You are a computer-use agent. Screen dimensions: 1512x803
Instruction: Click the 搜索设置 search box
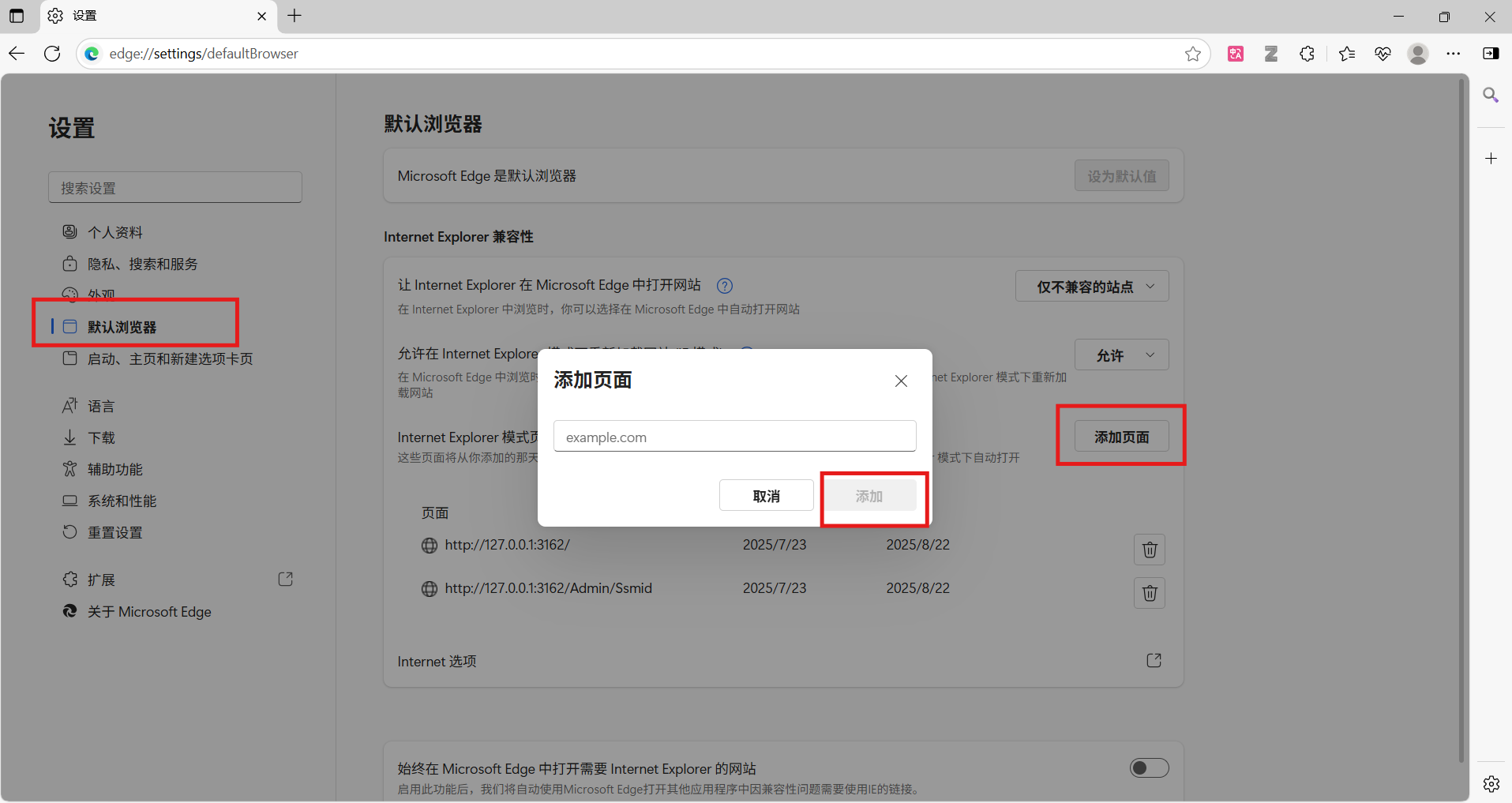coord(175,188)
